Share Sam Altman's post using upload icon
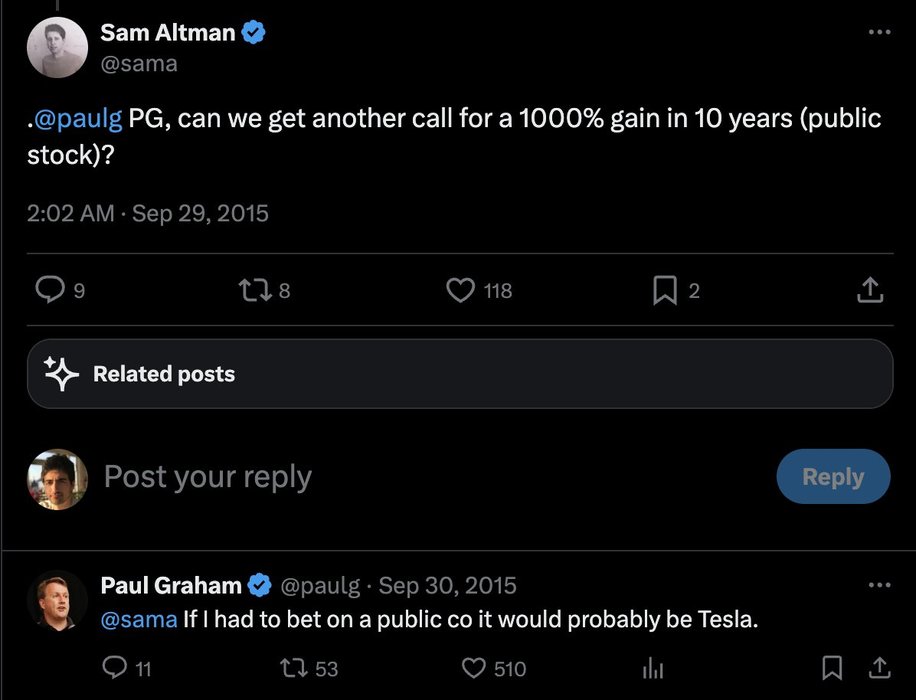The image size is (916, 700). [870, 290]
